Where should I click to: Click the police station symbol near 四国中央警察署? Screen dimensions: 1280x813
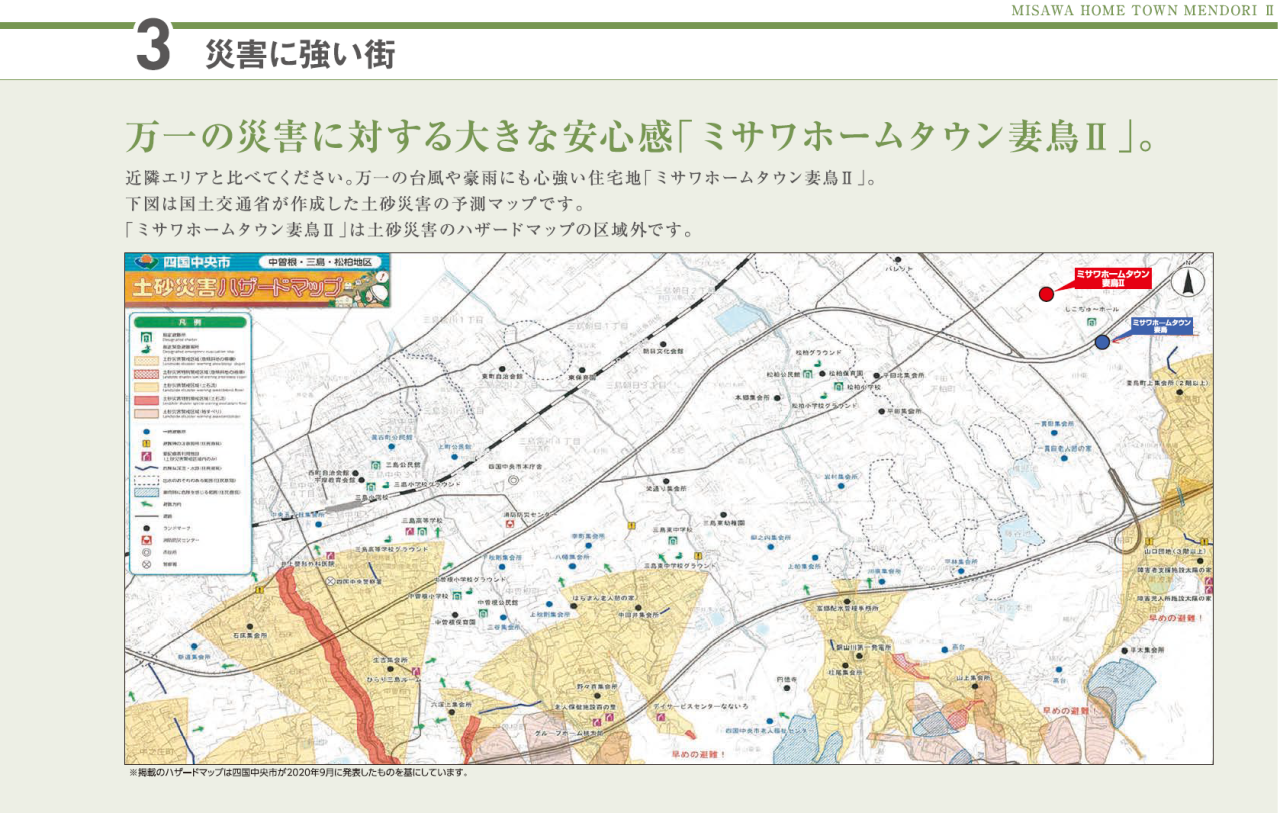point(331,581)
